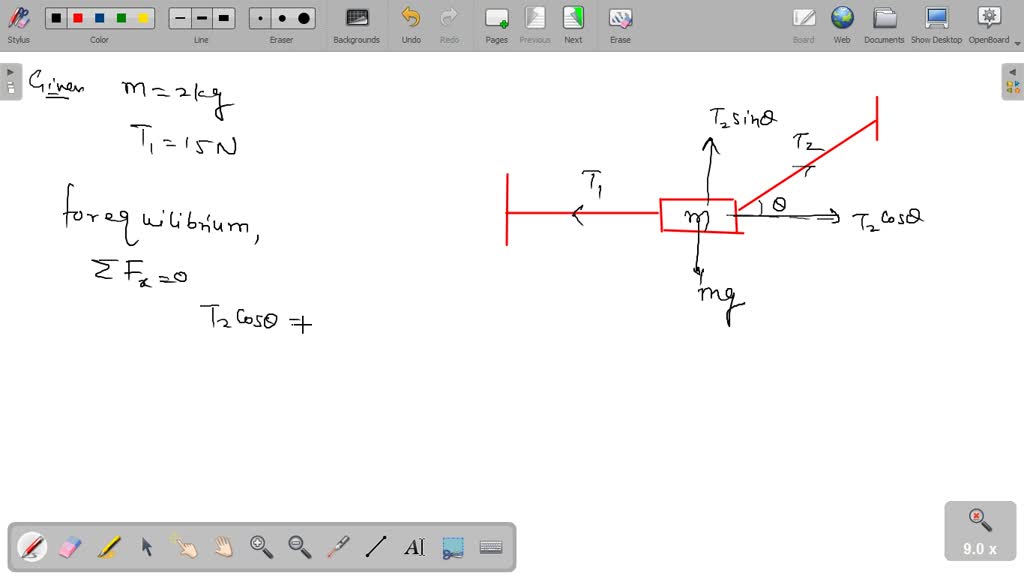Switch to the Hand scroll tool

pyautogui.click(x=221, y=547)
